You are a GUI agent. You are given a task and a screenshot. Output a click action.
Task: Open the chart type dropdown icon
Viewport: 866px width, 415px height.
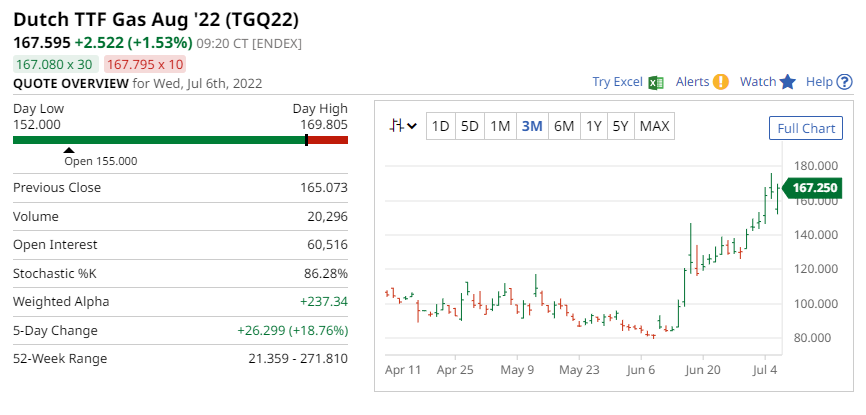pos(403,127)
